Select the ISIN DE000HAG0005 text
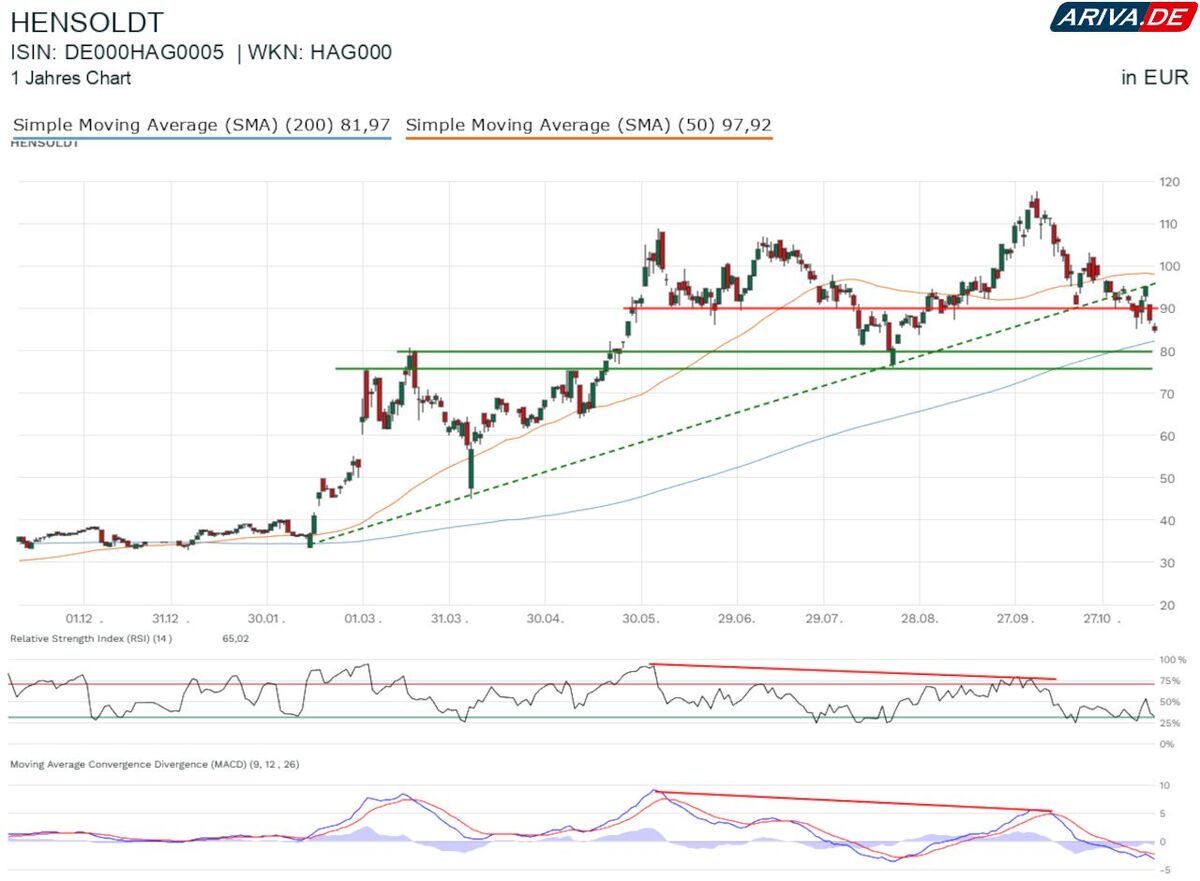This screenshot has height=881, width=1200. 118,53
